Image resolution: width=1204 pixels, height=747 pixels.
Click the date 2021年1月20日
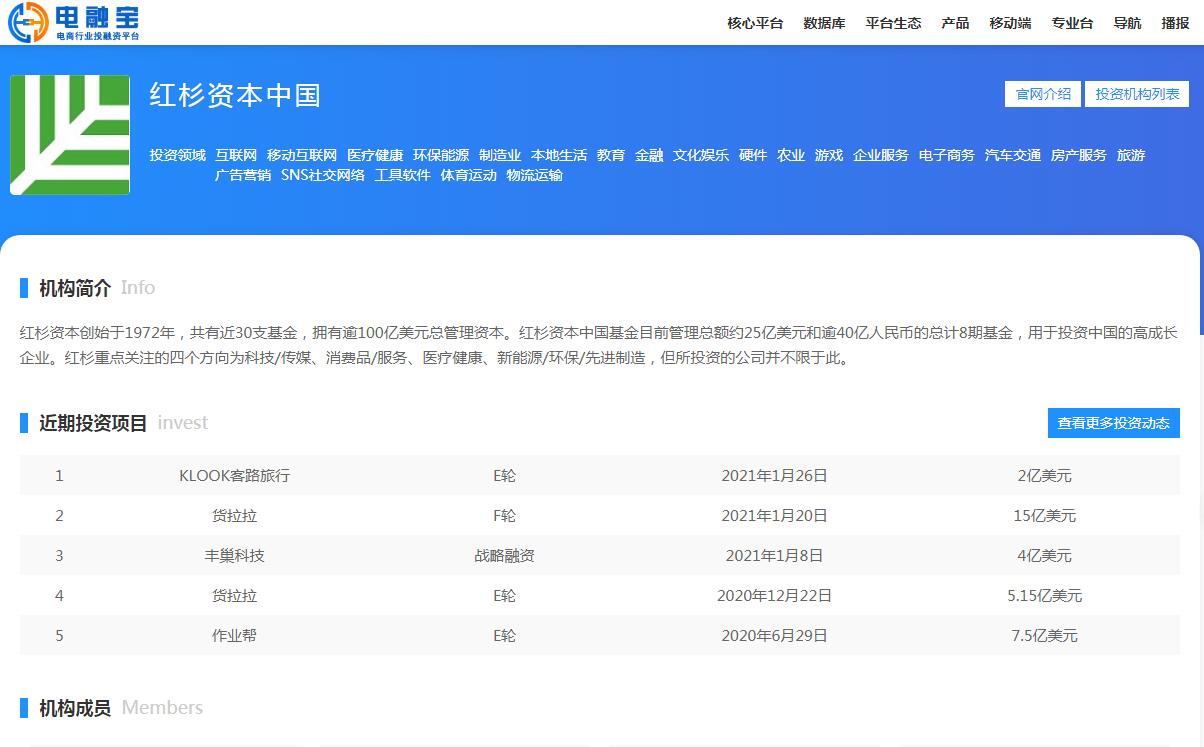click(775, 515)
